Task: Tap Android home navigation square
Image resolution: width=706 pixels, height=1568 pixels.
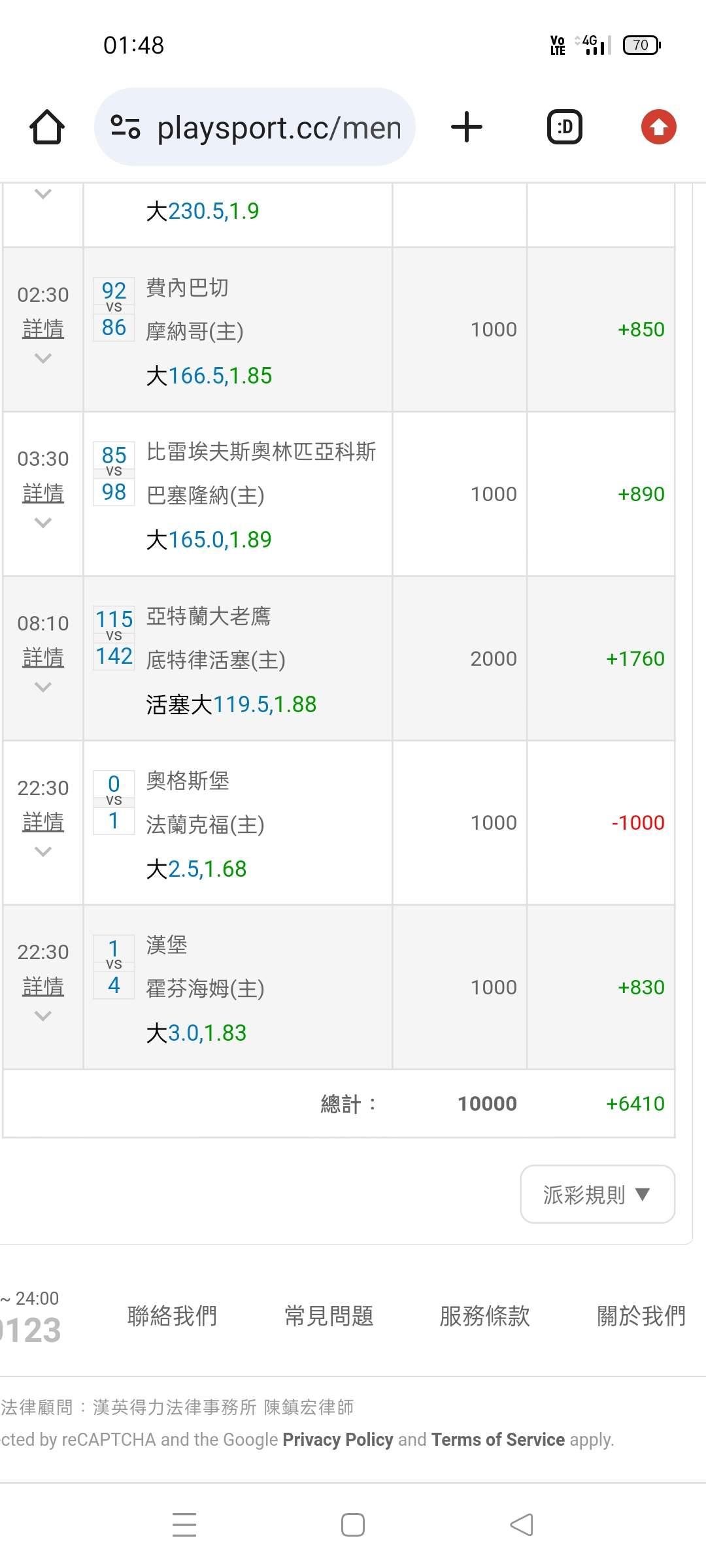Action: (353, 1524)
